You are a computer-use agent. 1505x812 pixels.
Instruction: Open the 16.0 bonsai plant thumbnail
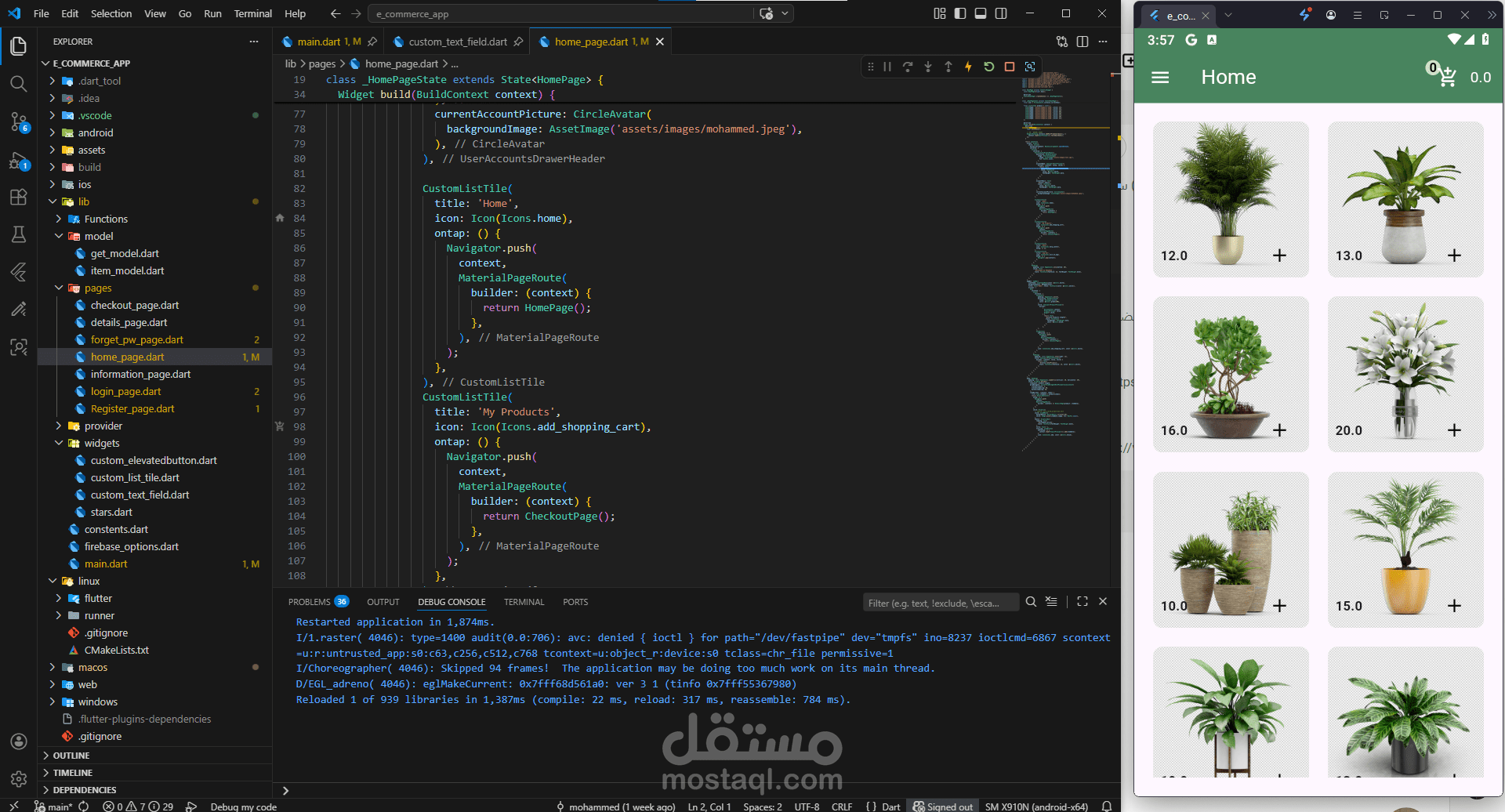tap(1231, 373)
